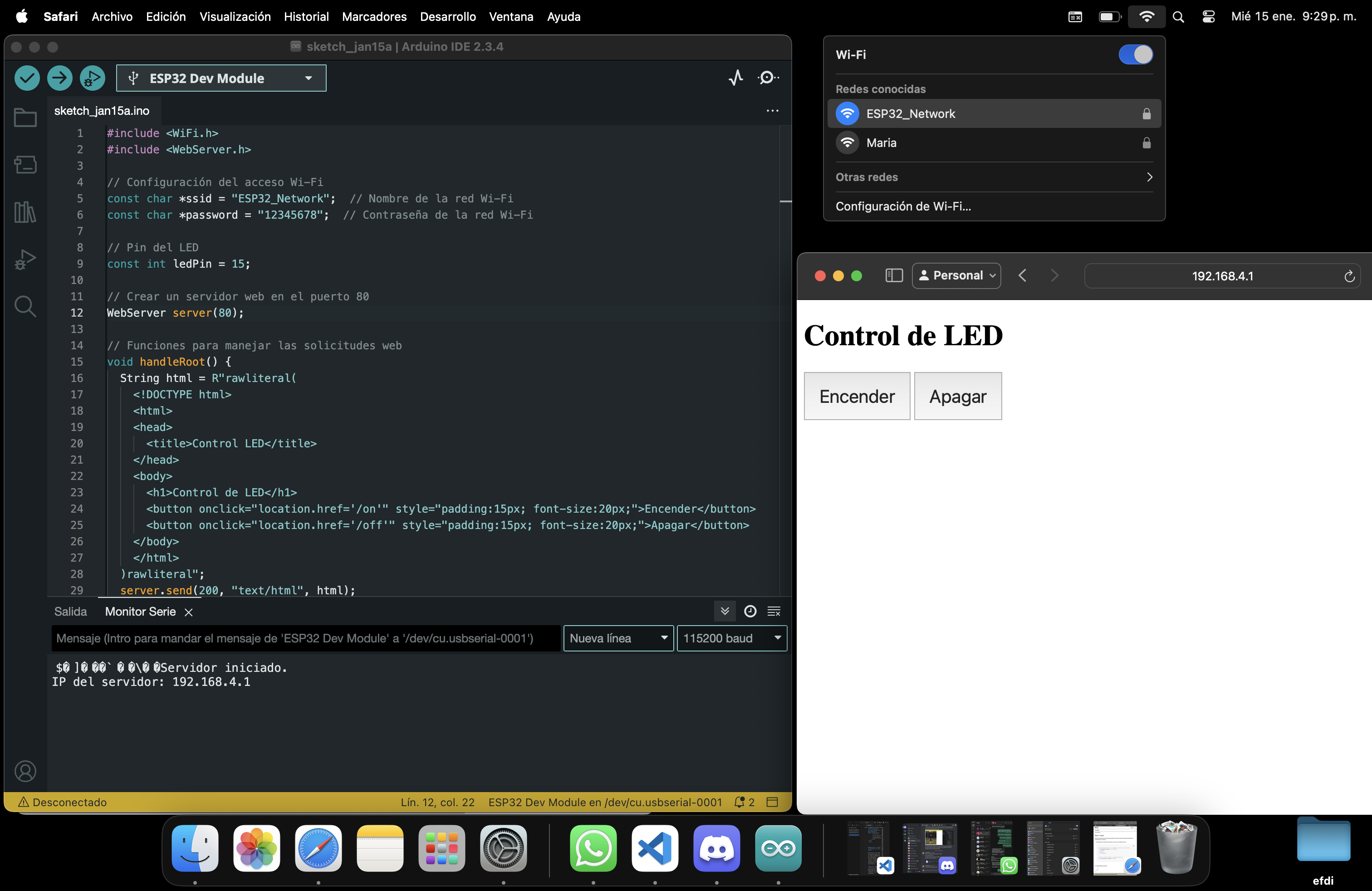The width and height of the screenshot is (1372, 891).
Task: Switch to the Salida tab
Action: pos(70,612)
